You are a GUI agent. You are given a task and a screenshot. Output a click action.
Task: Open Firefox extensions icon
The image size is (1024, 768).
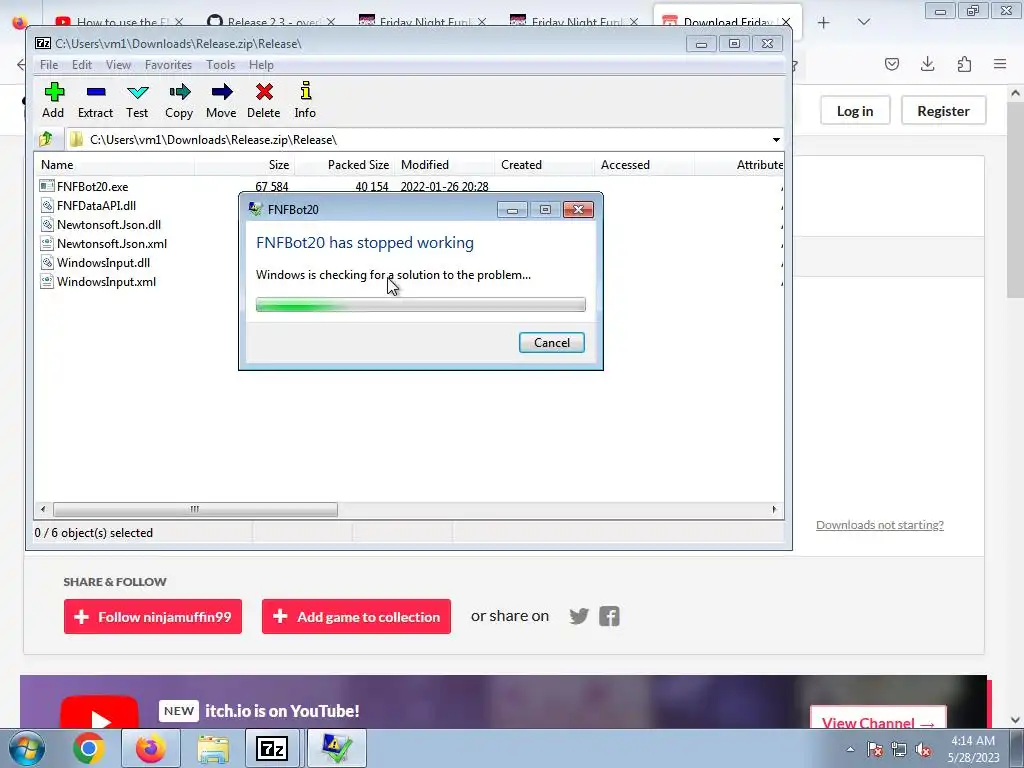[964, 64]
